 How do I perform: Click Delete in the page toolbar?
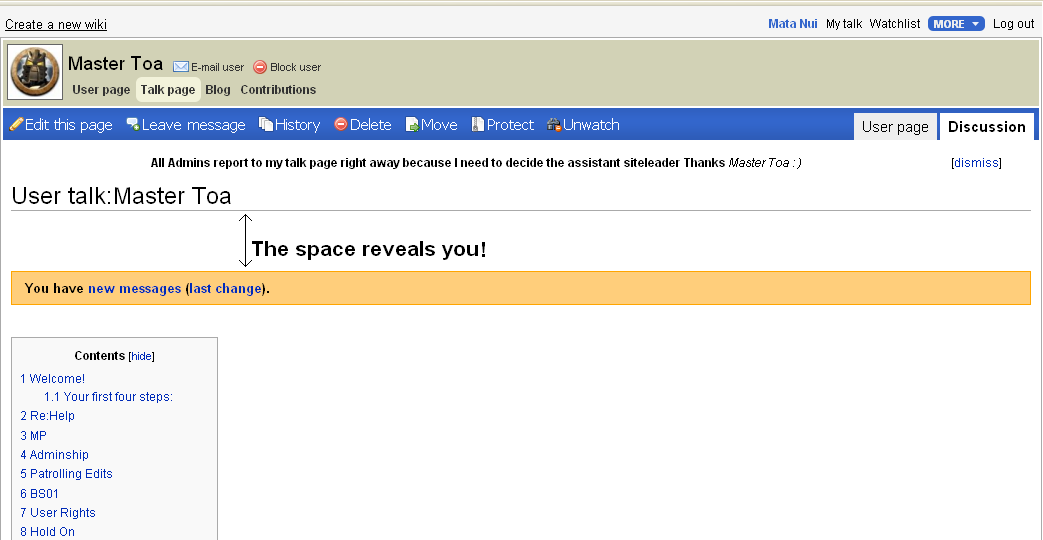[371, 124]
